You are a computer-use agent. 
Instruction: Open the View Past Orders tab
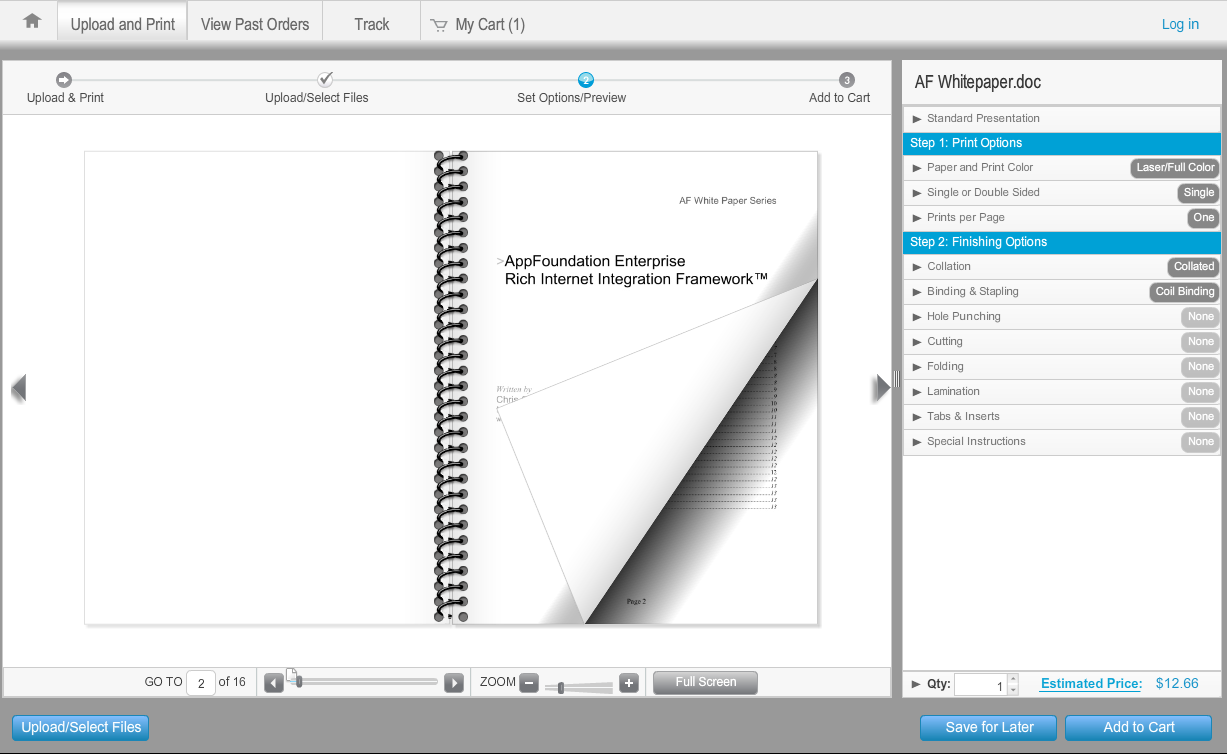(x=255, y=24)
